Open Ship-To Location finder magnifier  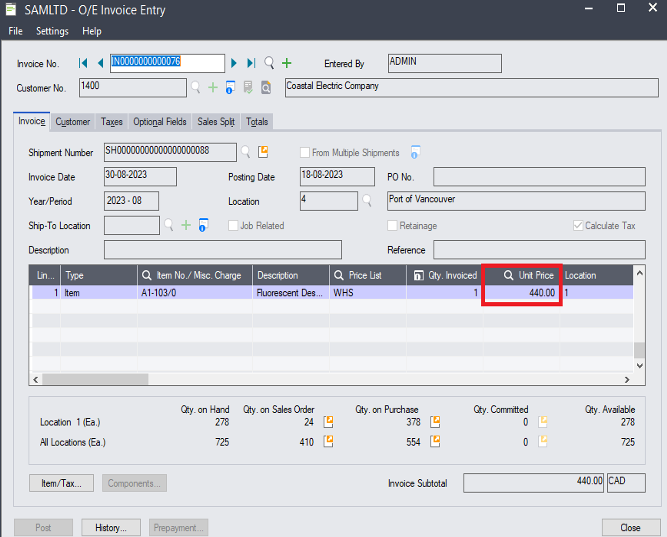(169, 225)
